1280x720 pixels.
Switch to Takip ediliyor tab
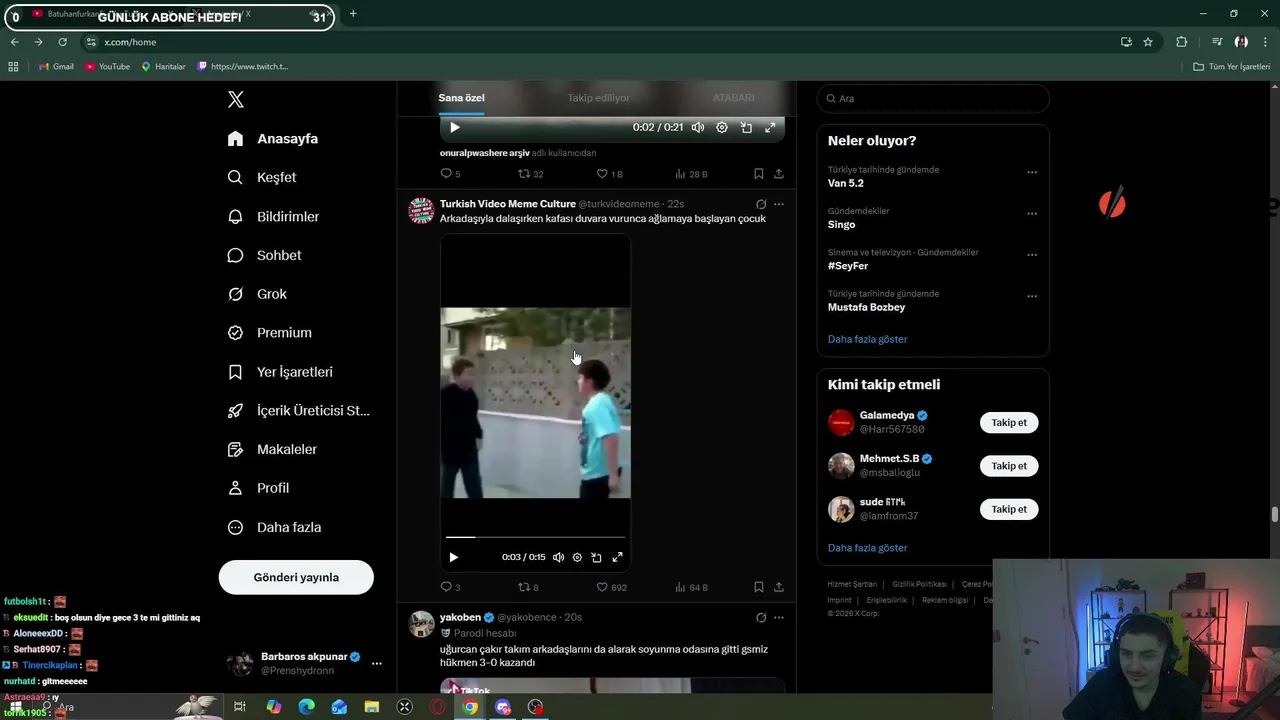598,98
